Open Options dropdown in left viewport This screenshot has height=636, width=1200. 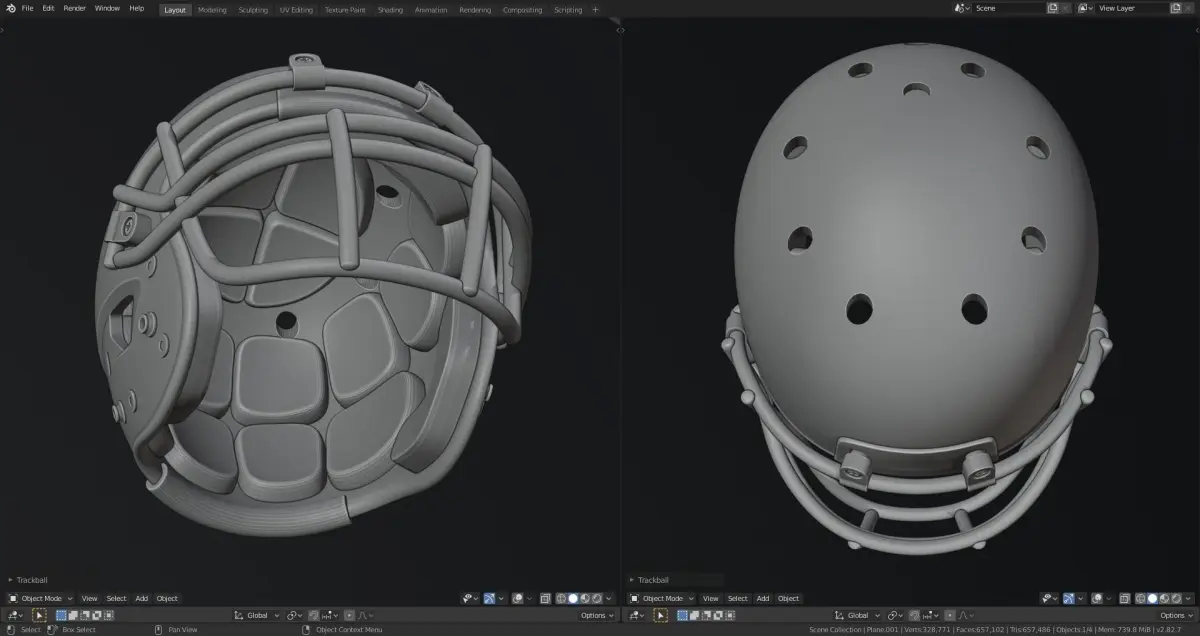597,615
